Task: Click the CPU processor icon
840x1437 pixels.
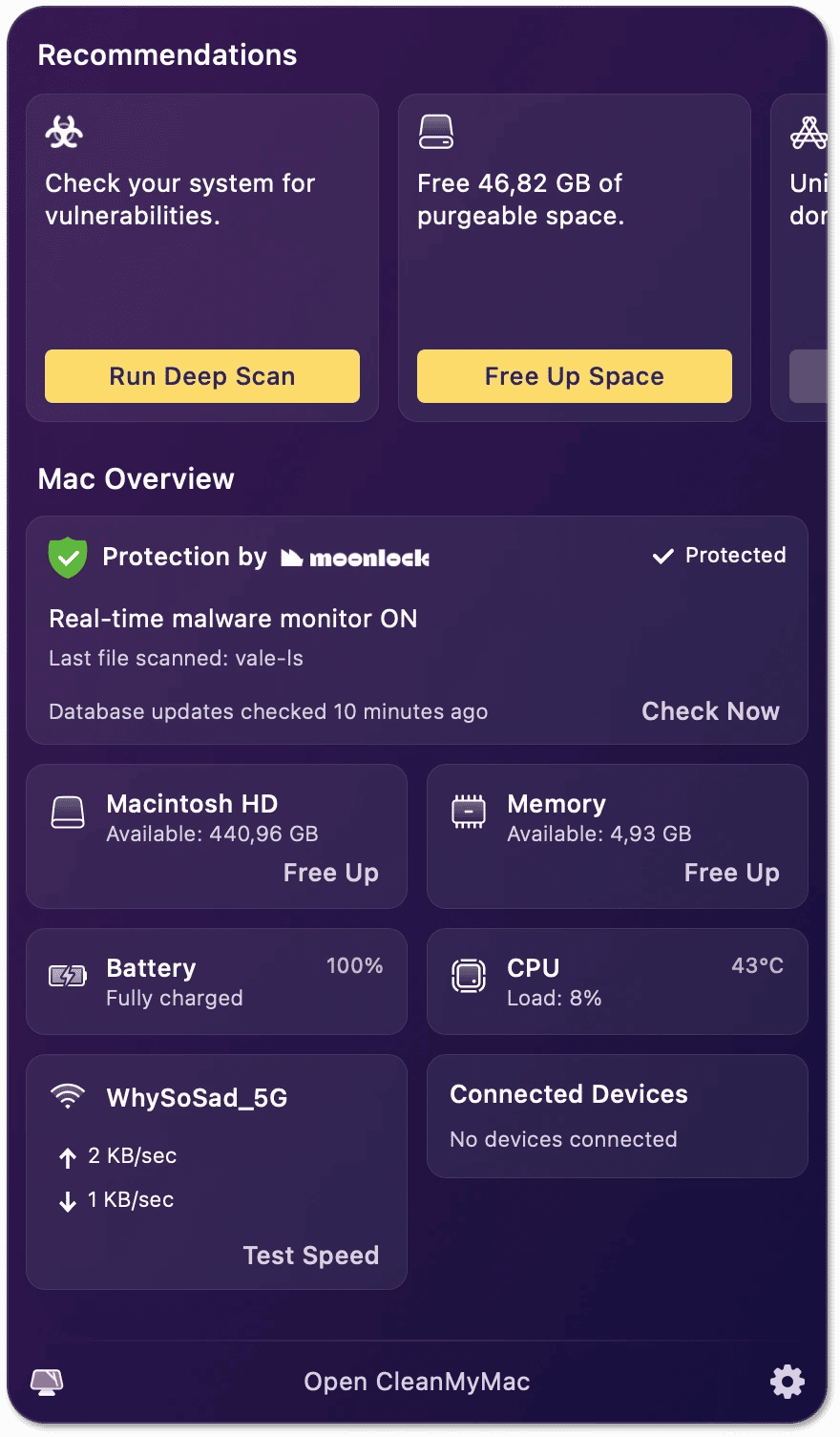Action: 469,976
